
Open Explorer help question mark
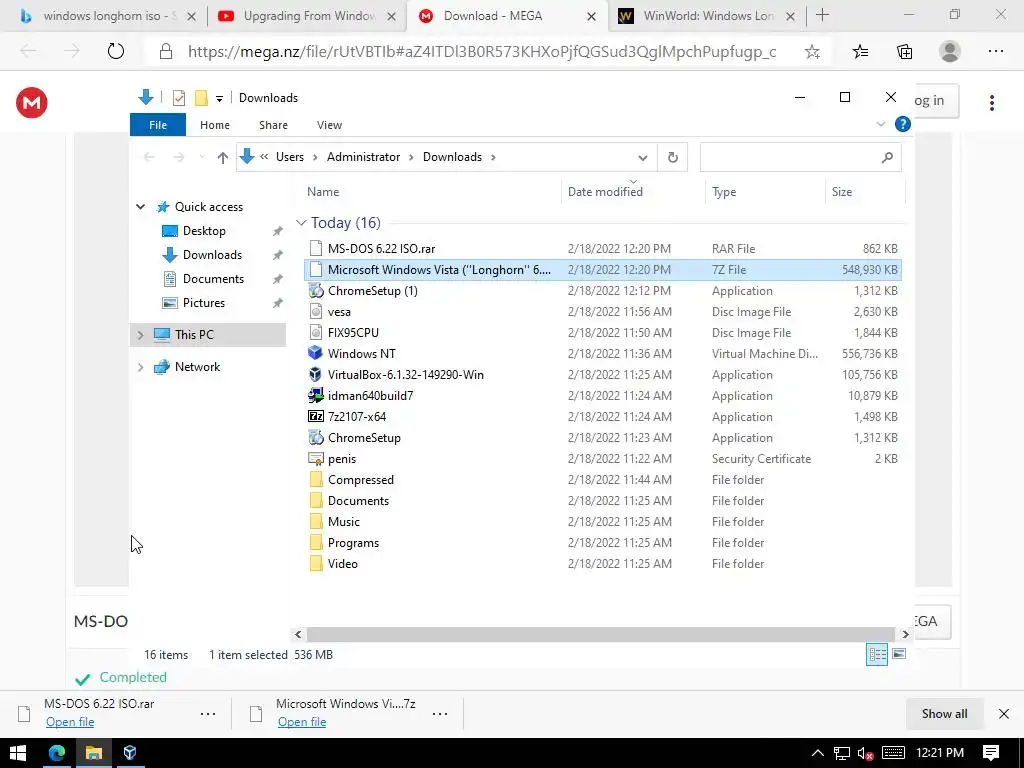(903, 124)
